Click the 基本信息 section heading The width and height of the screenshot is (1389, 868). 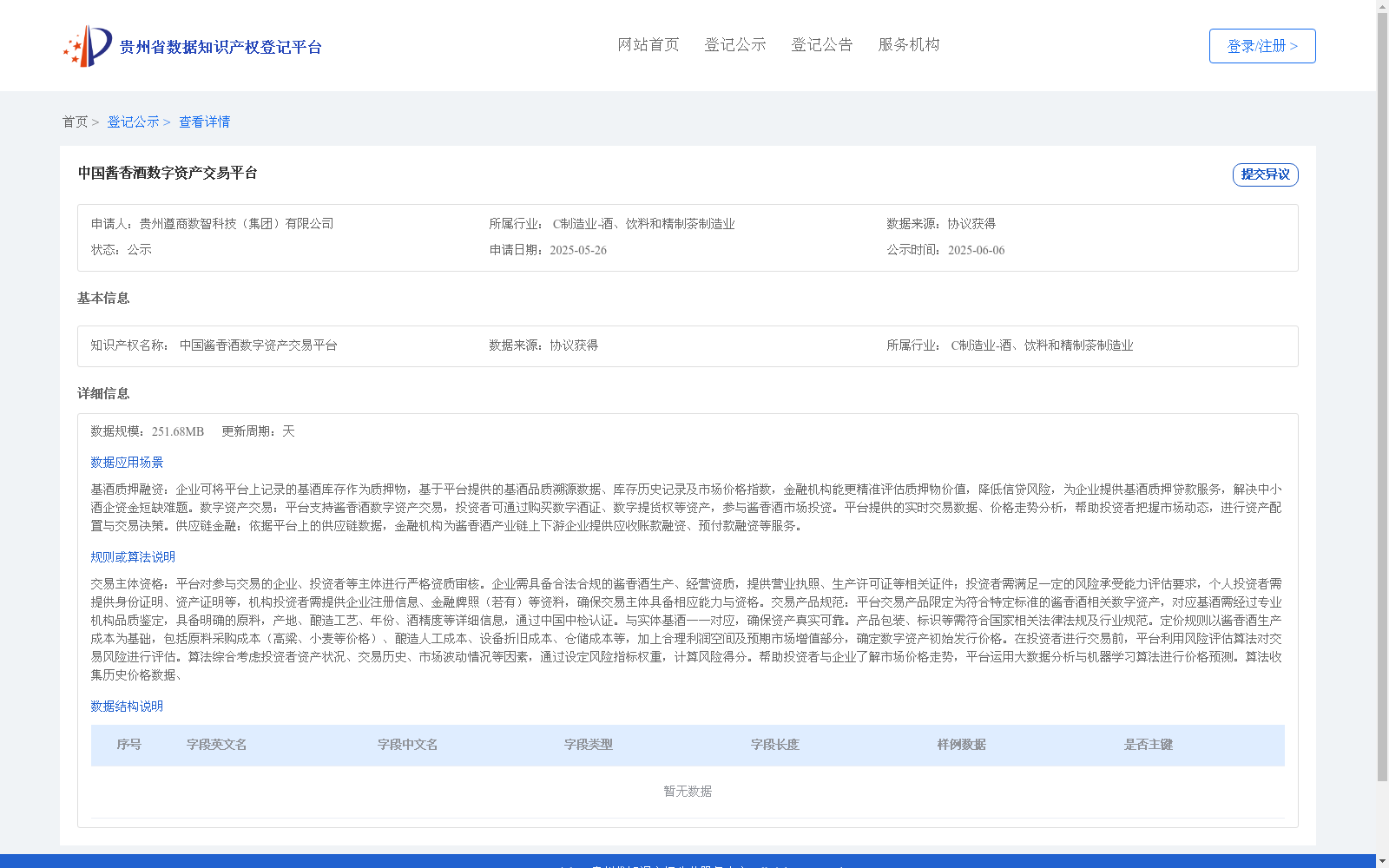[103, 299]
